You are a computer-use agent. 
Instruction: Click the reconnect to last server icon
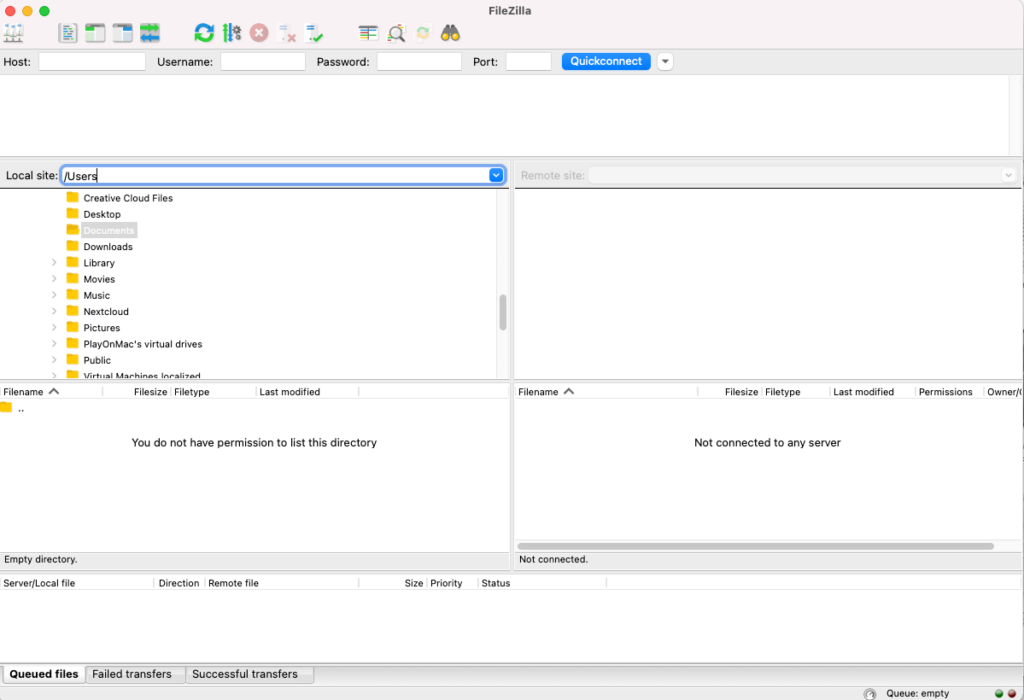315,33
